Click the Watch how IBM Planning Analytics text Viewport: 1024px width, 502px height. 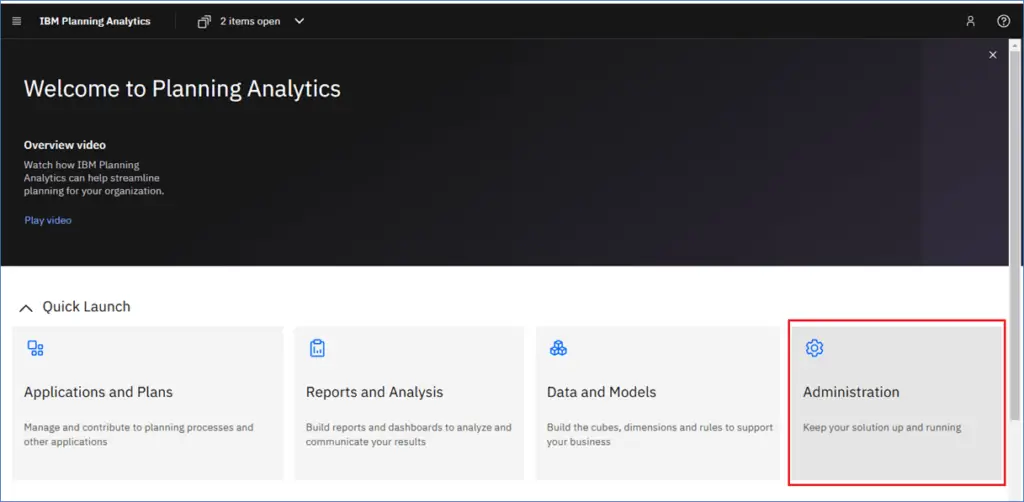coord(93,178)
